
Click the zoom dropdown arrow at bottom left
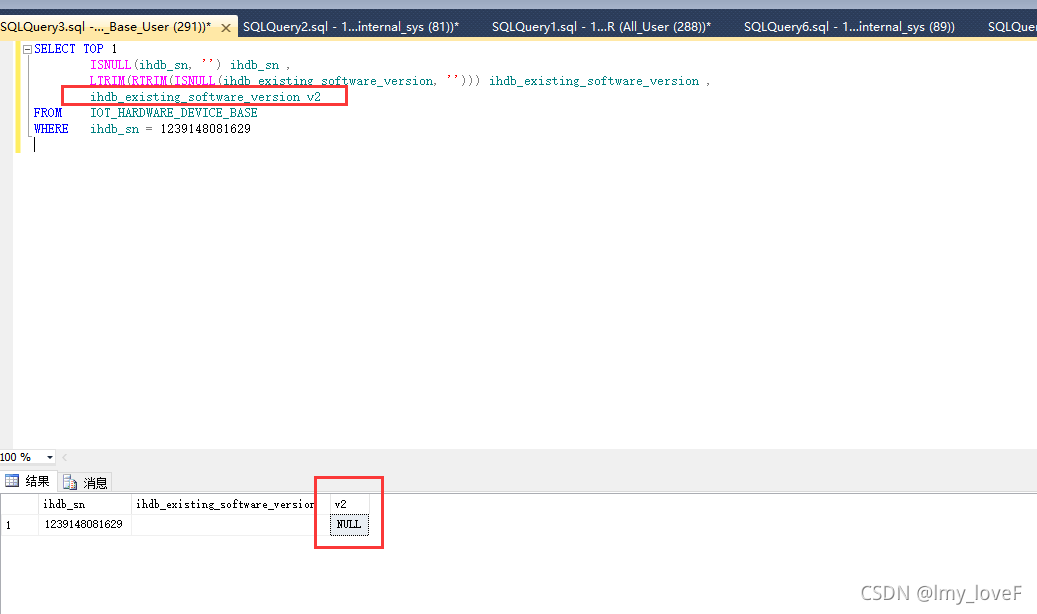click(x=48, y=457)
